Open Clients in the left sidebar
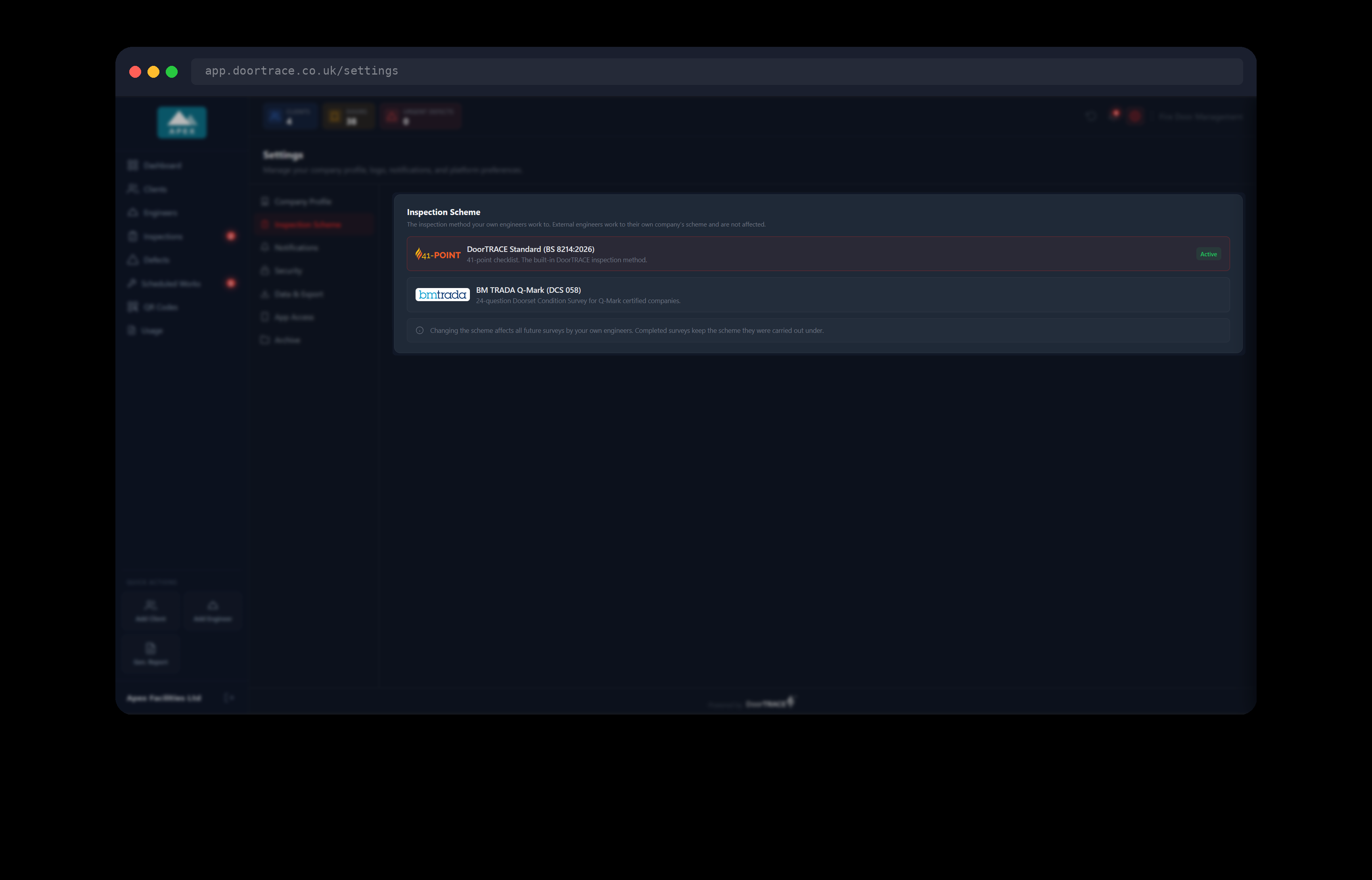The image size is (1372, 880). point(182,189)
